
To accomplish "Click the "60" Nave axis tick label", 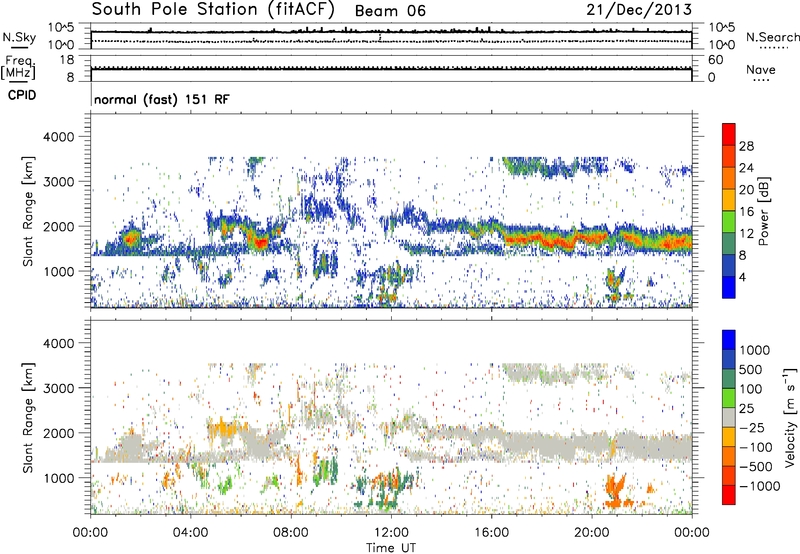I will (715, 60).
